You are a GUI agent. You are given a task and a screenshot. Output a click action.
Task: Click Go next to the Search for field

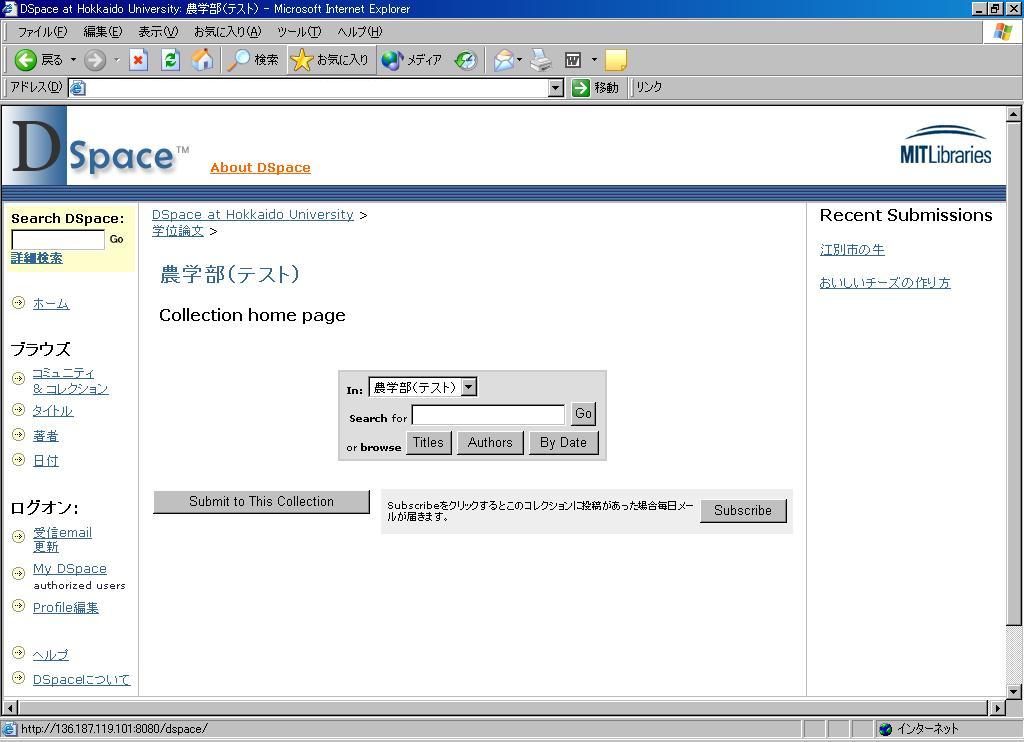point(583,413)
